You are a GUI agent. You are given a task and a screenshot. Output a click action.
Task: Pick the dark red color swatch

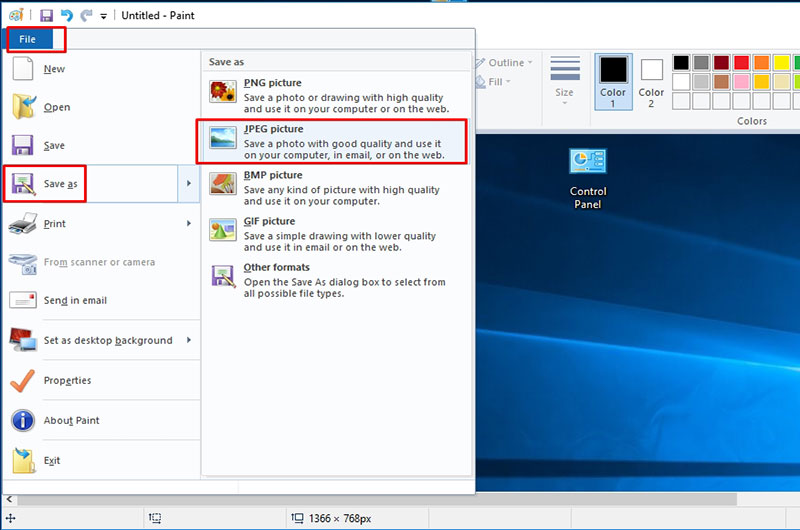click(721, 63)
